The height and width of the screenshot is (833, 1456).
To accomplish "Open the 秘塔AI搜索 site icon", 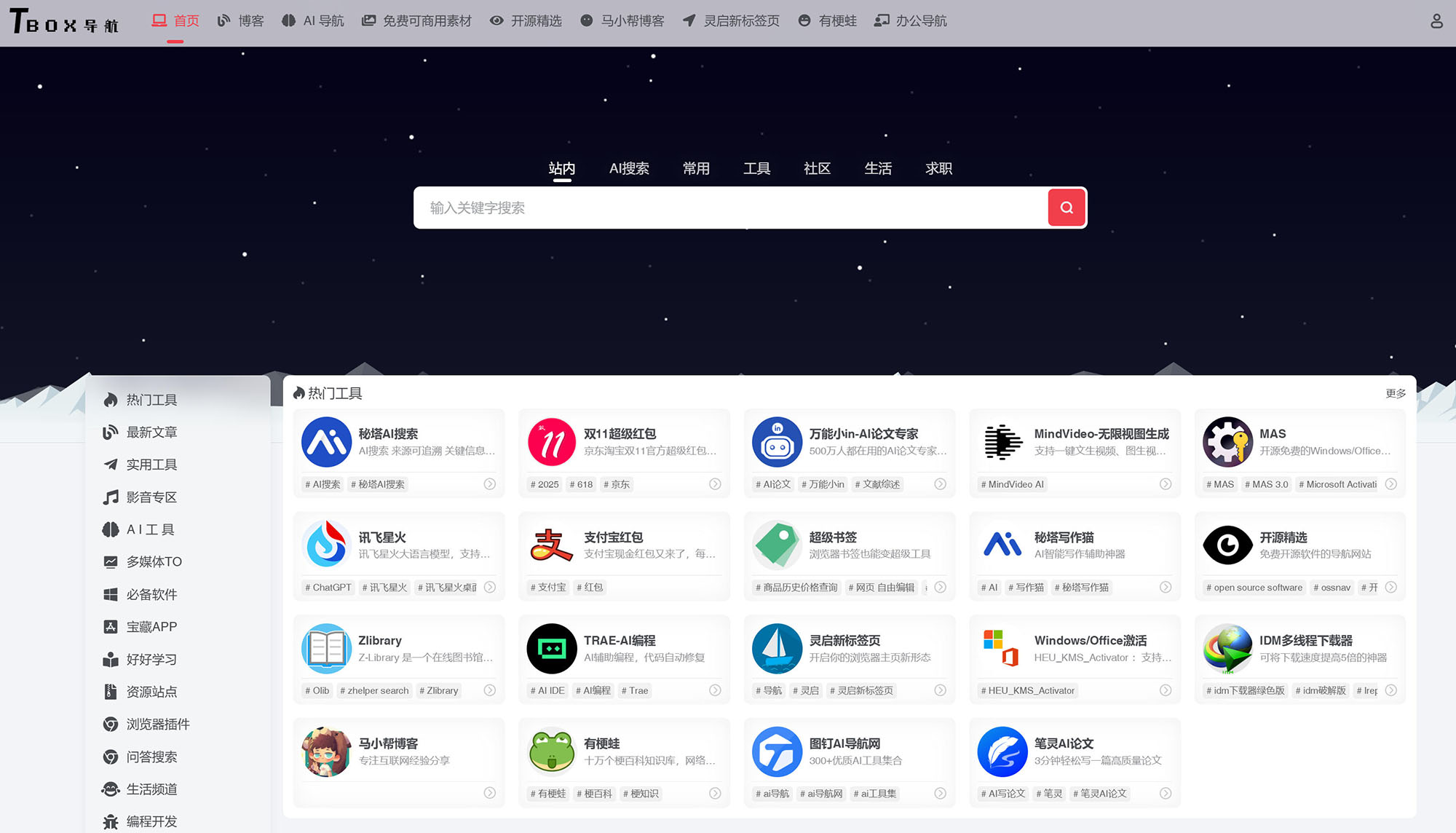I will coord(326,442).
